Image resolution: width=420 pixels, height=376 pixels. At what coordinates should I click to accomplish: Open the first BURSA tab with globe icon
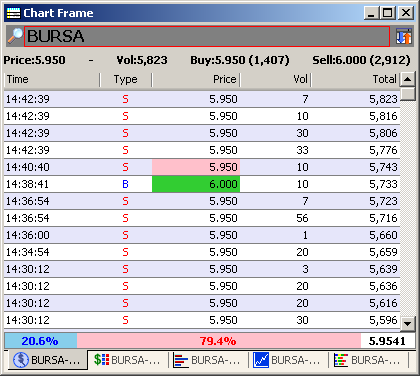47,360
